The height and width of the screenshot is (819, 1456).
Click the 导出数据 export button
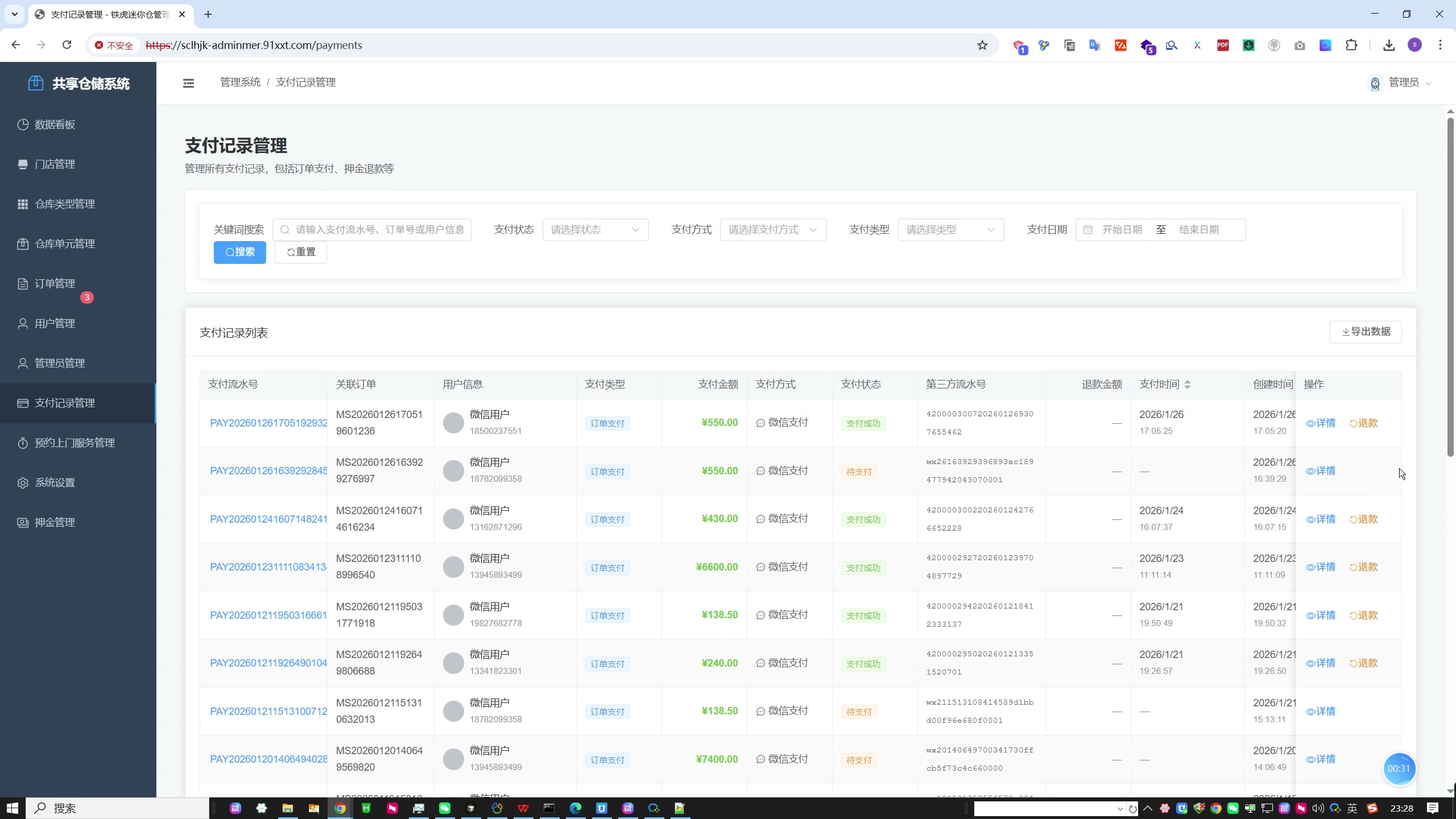coord(1365,332)
